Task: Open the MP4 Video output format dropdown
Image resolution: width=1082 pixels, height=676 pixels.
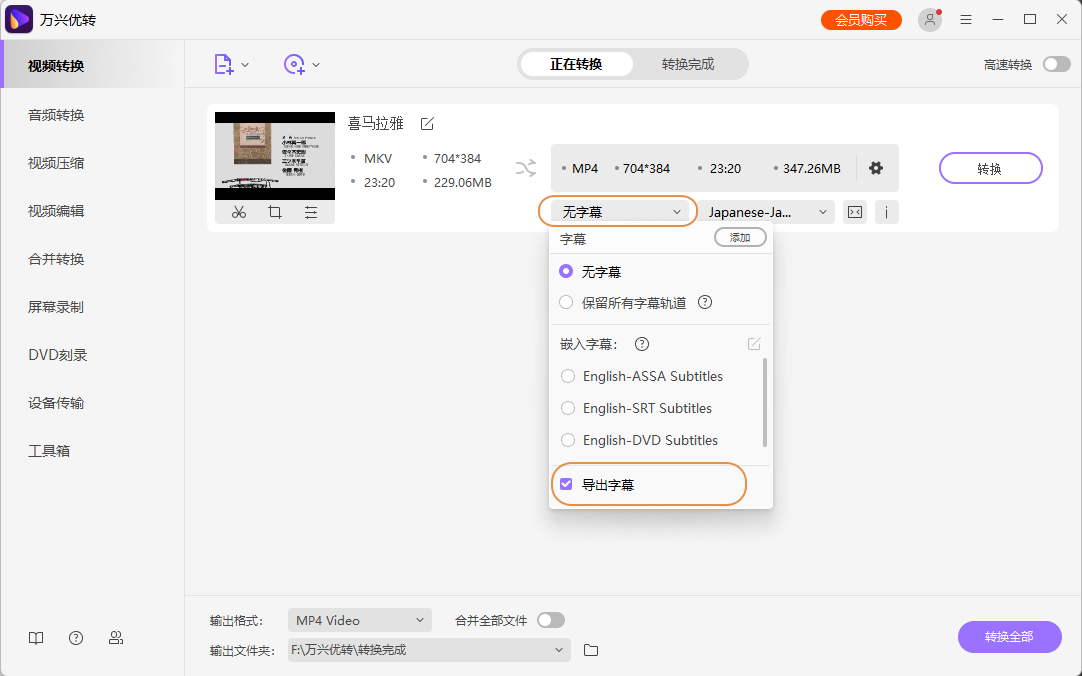Action: (x=359, y=620)
